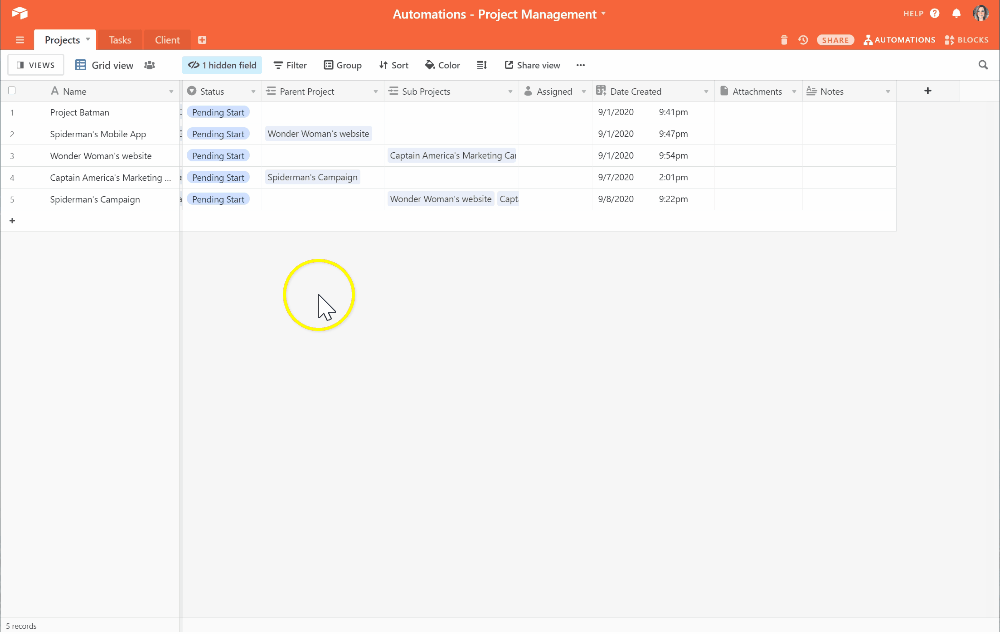The width and height of the screenshot is (1000, 634).
Task: Open the base trash icon
Action: click(784, 39)
